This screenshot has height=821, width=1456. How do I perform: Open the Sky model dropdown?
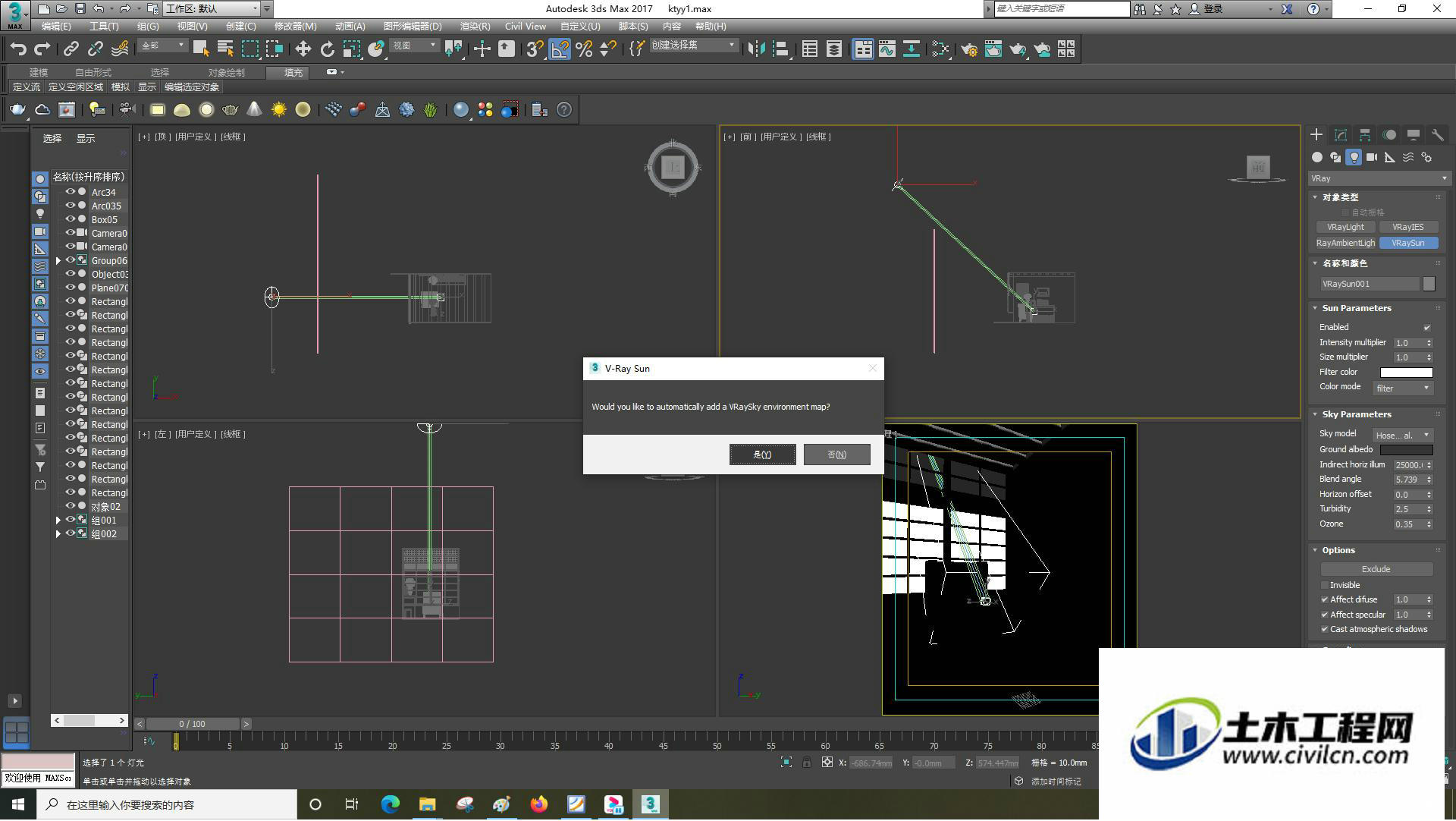pos(1403,436)
